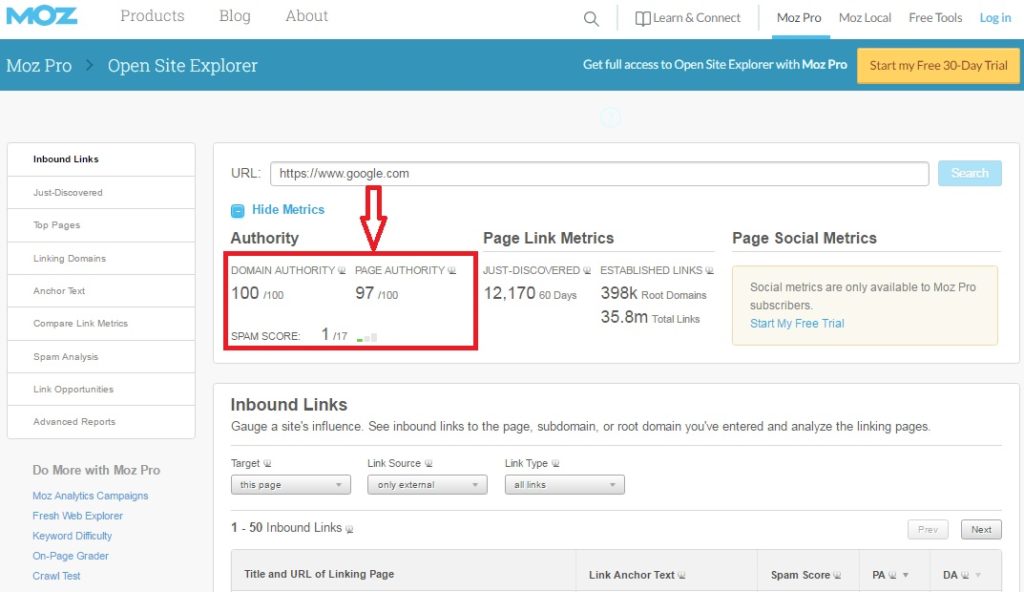Select Inbound Links in the sidebar

pyautogui.click(x=101, y=159)
